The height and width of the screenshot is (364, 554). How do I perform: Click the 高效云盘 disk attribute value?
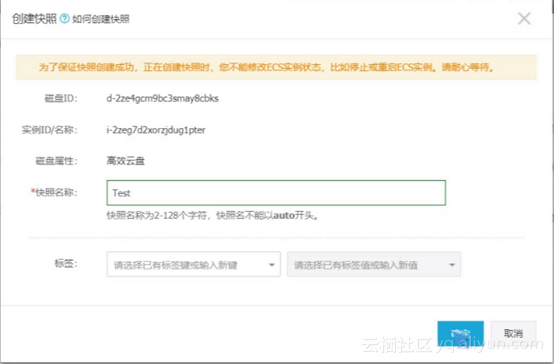click(x=125, y=161)
